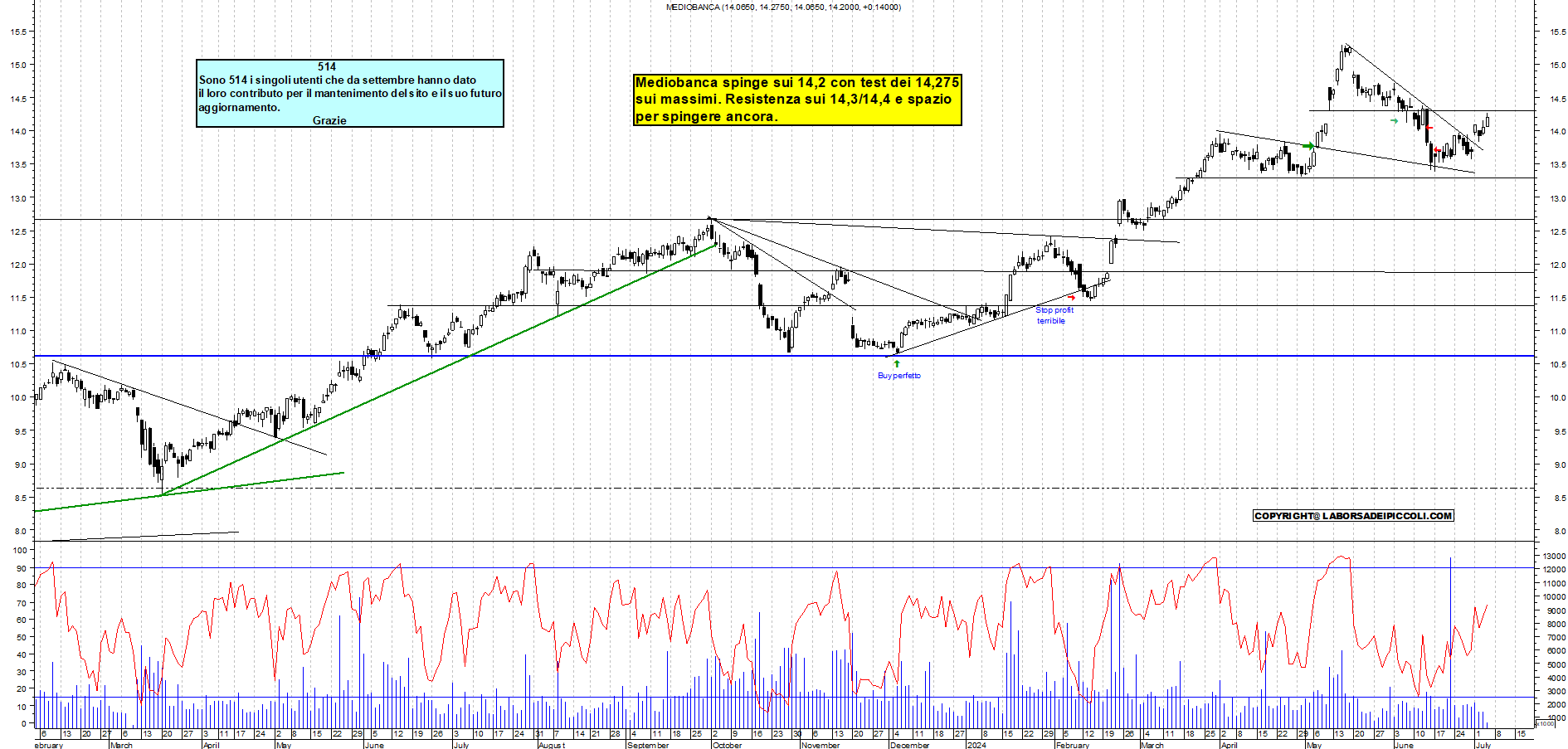Click the COPYRIGHT@ LABORSADEIPICCOLI.COM label
The width and height of the screenshot is (1568, 749).
point(1353,516)
